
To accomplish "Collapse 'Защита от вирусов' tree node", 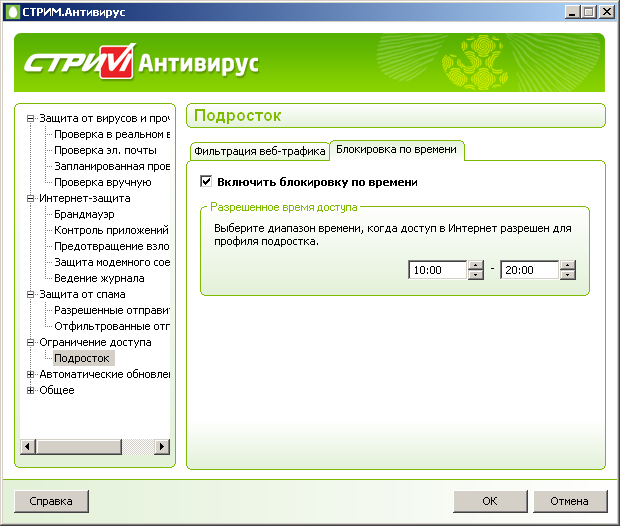I will pyautogui.click(x=30, y=118).
